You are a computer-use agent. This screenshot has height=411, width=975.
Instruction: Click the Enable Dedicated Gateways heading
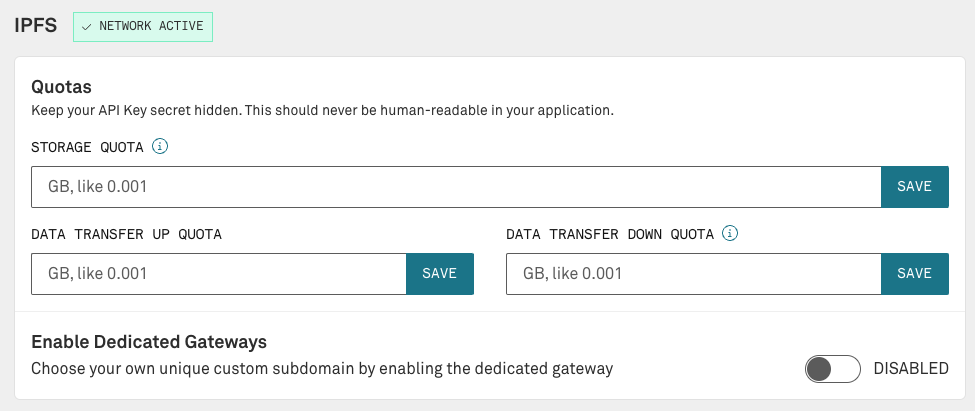[x=149, y=342]
